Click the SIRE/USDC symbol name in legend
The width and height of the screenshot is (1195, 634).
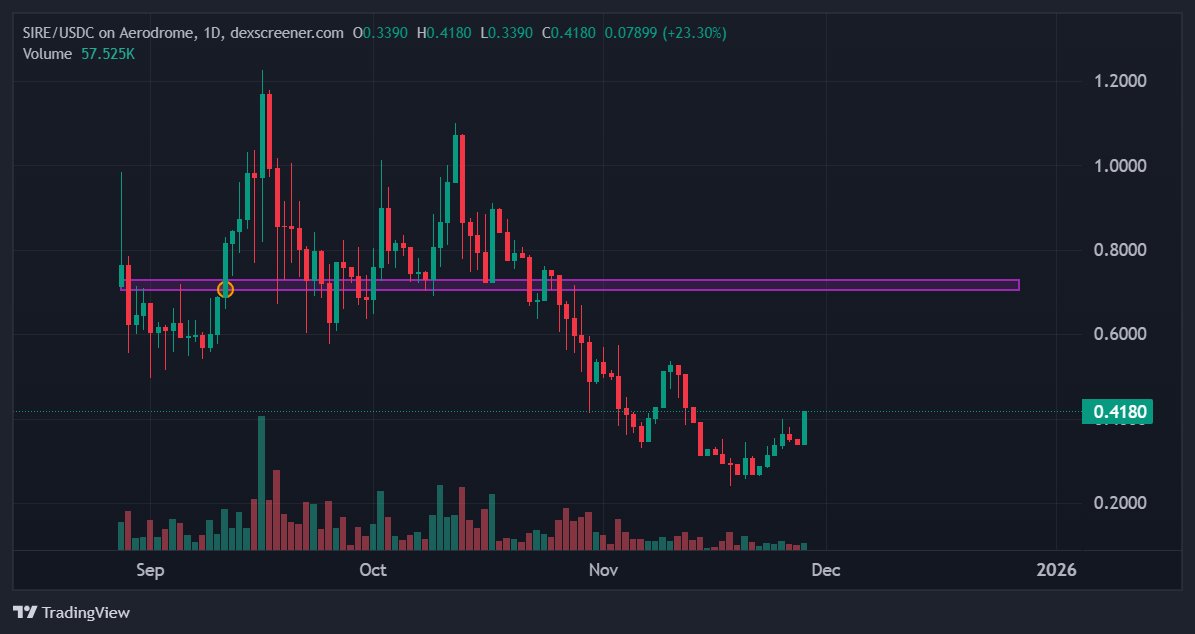[60, 31]
